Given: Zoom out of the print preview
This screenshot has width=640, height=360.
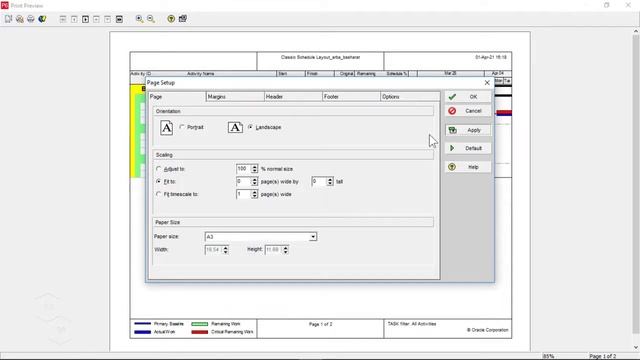Looking at the screenshot, I should (151, 19).
